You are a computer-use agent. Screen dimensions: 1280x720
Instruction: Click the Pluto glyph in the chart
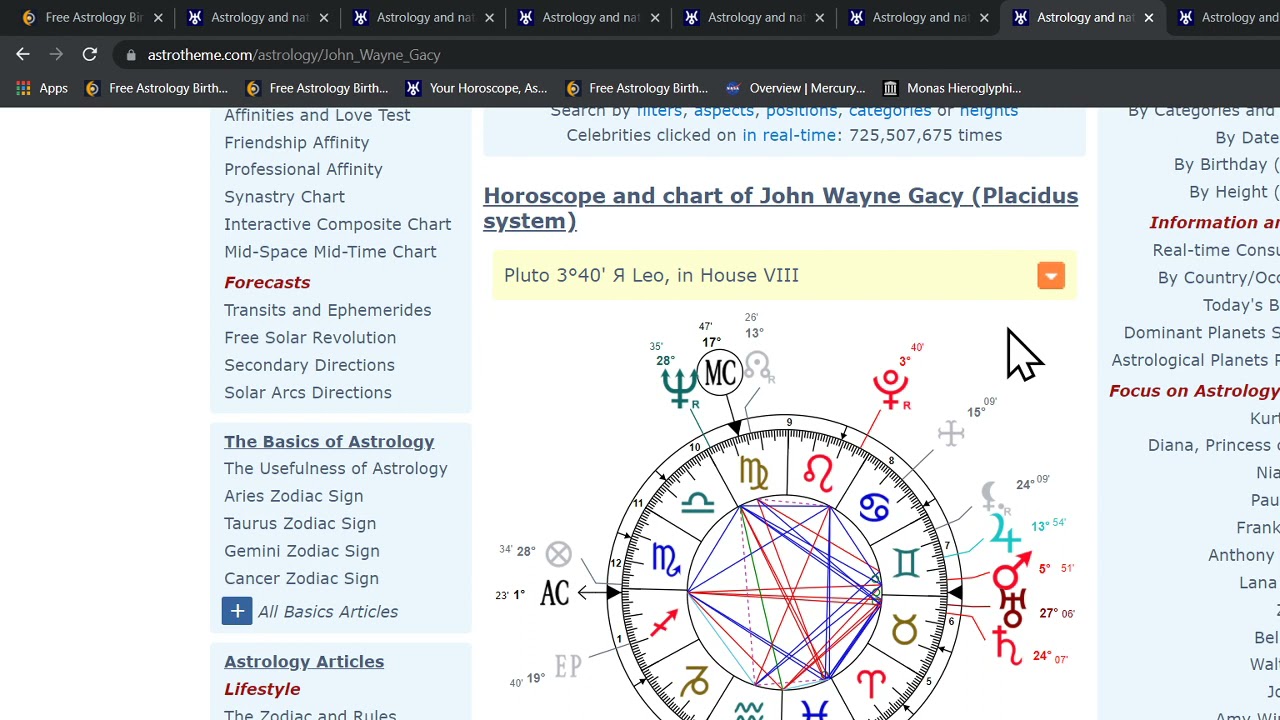coord(890,388)
